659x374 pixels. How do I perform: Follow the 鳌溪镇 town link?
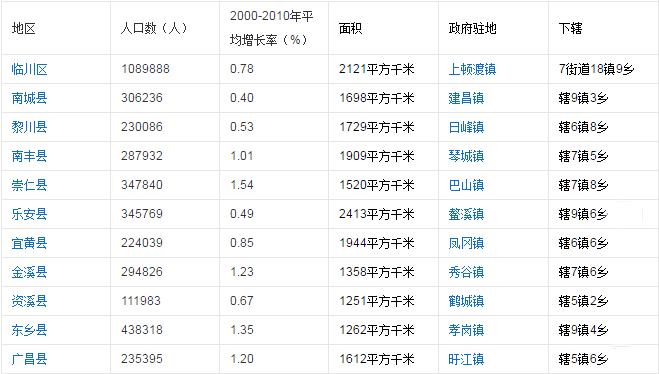[466, 214]
